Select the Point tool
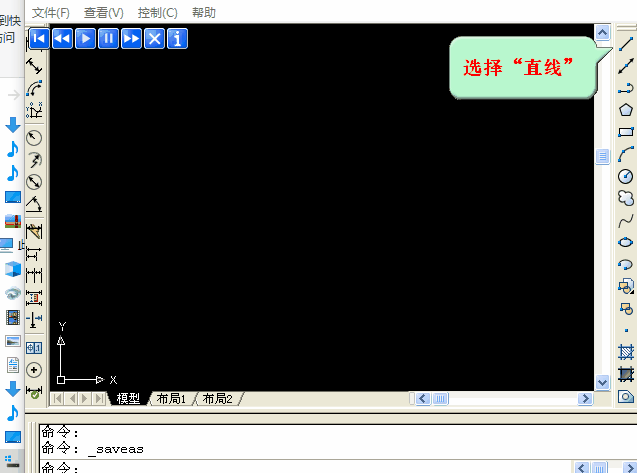Screen dimensions: 637x473 (626, 331)
